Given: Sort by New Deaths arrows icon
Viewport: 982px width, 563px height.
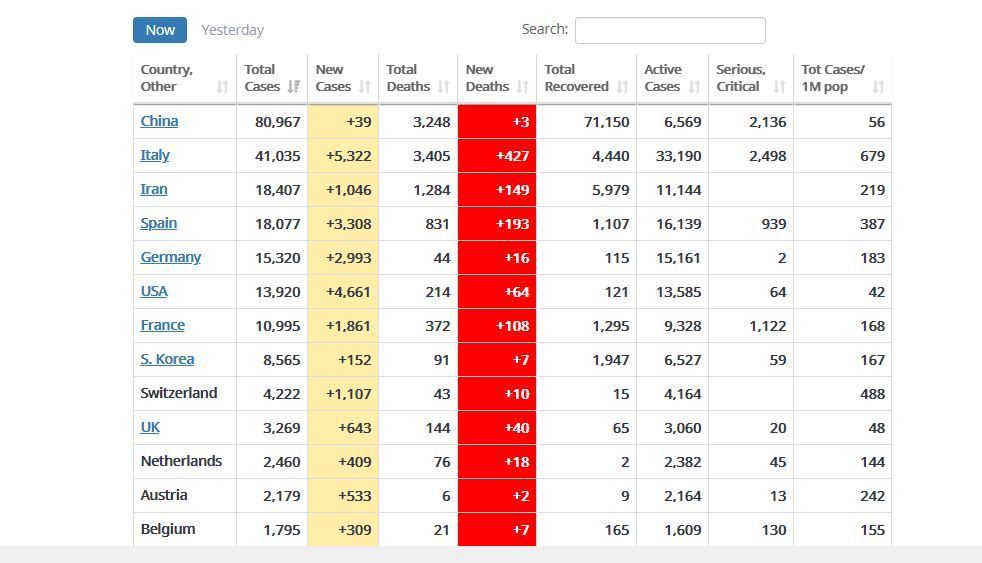Looking at the screenshot, I should tap(522, 87).
